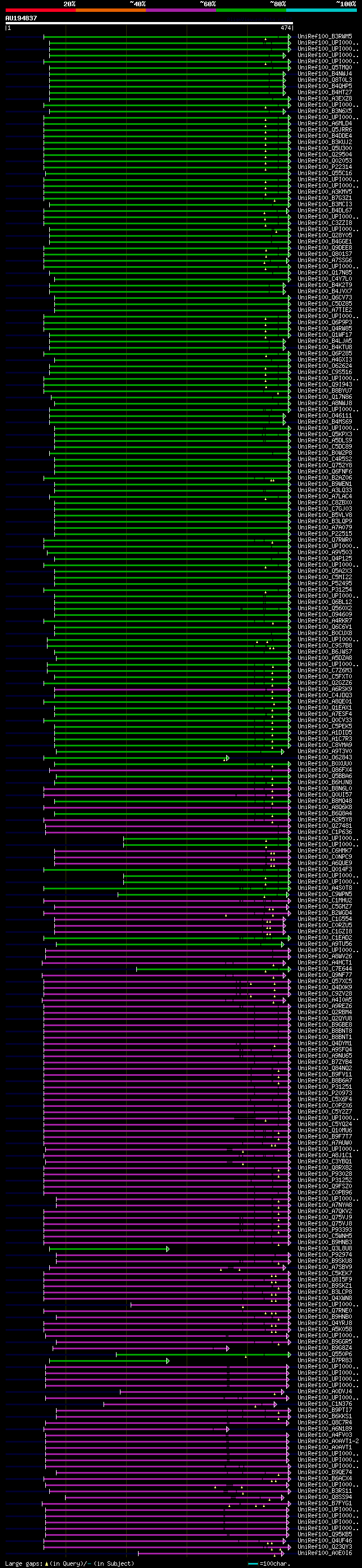Select the UniRef100_P22314 label

coord(325,167)
